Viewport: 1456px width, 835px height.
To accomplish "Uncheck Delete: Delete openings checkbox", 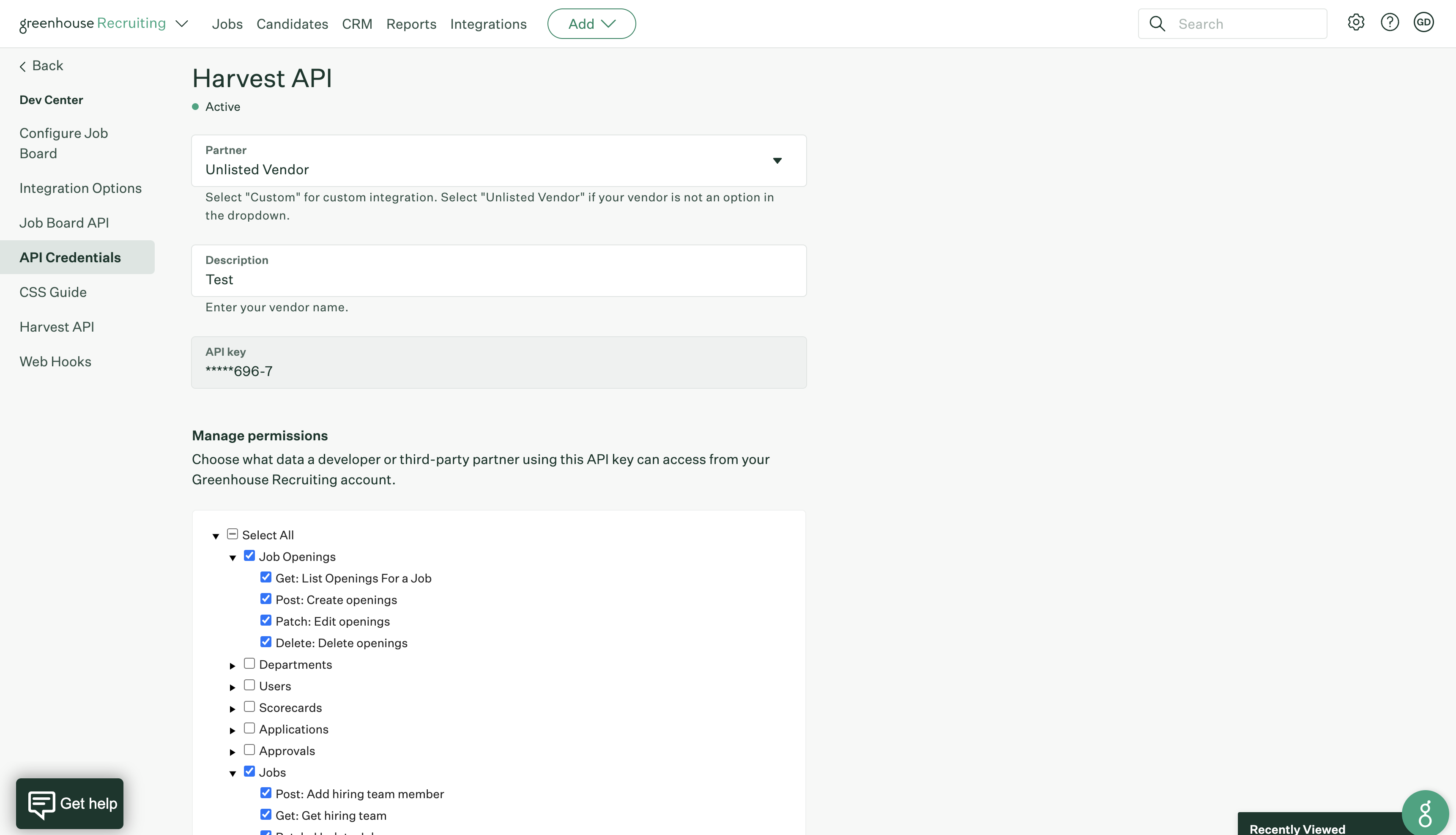I will pos(266,642).
